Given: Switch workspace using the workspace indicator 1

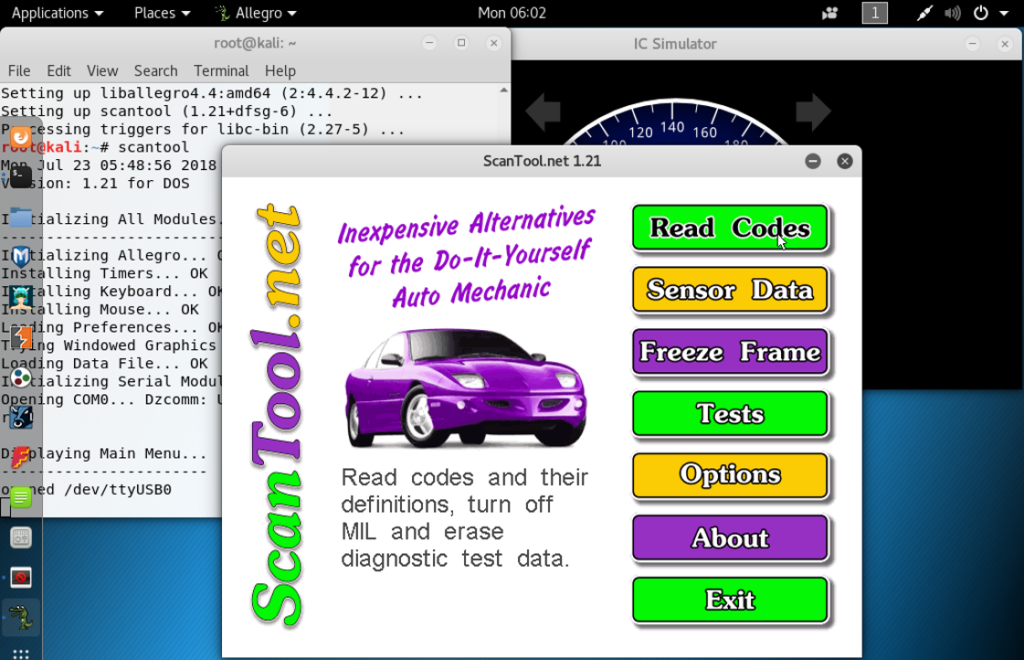Looking at the screenshot, I should tap(874, 13).
